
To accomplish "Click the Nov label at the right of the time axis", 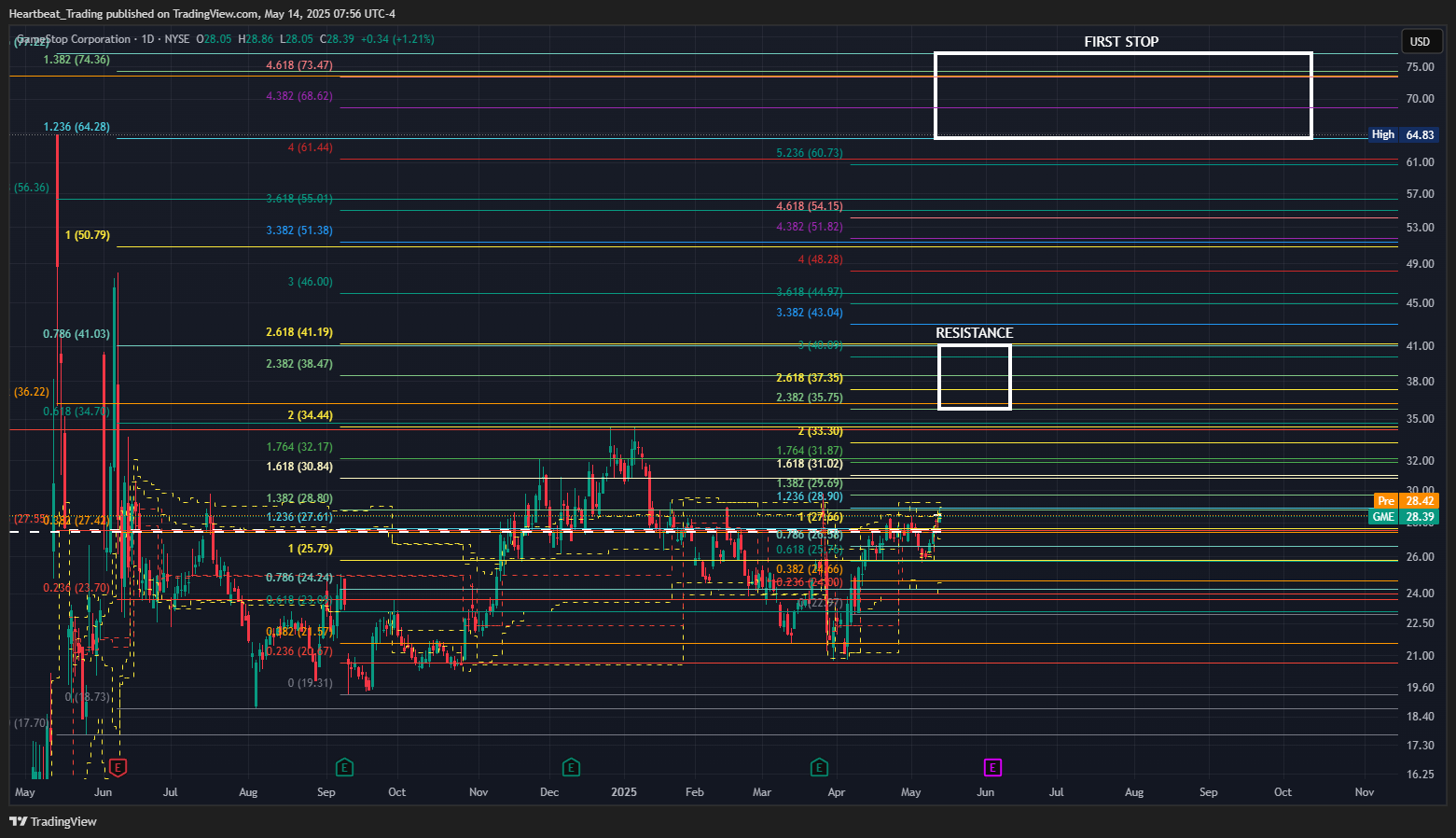I will tap(1365, 792).
